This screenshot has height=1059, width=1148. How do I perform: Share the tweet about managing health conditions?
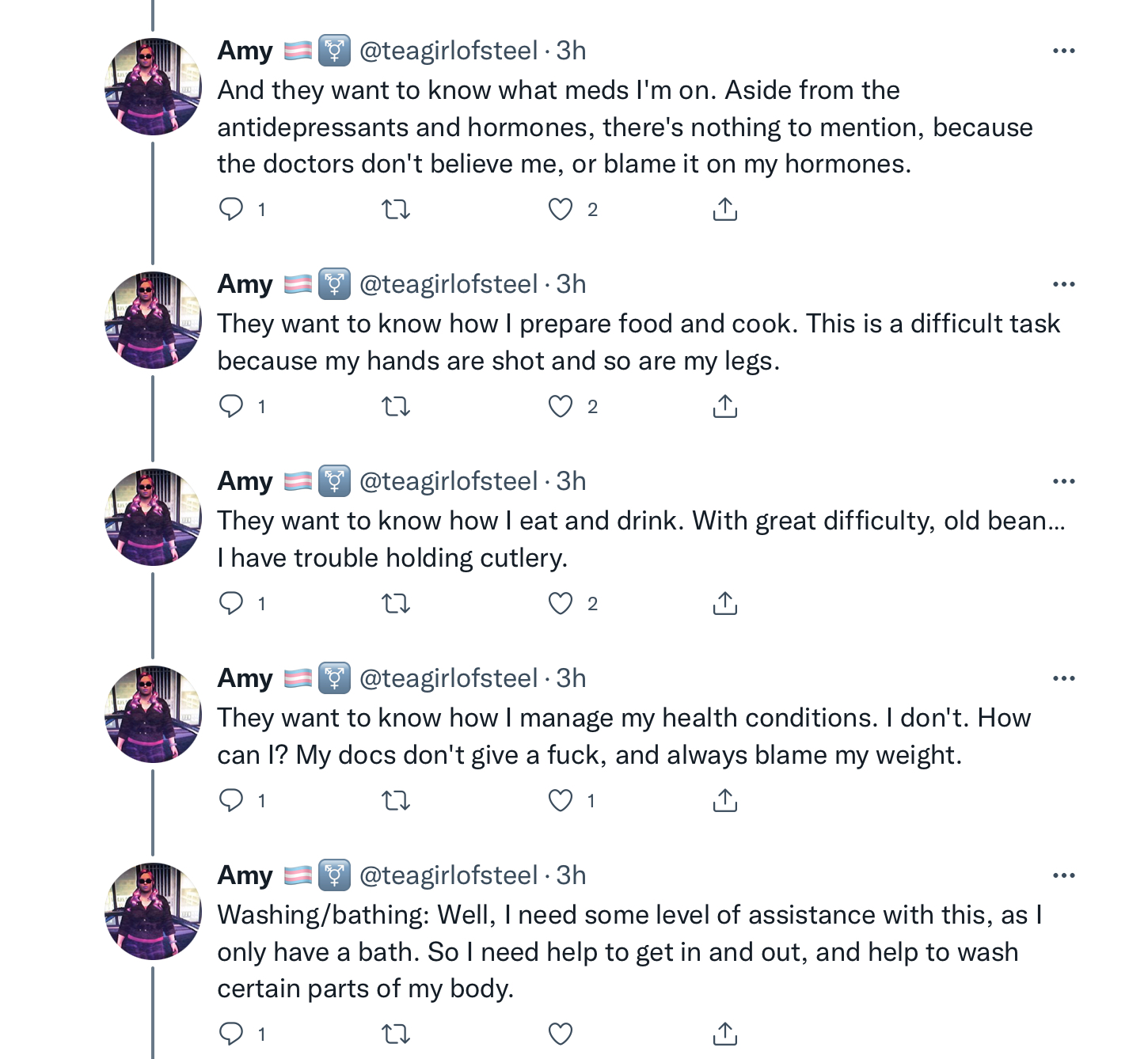pos(724,800)
